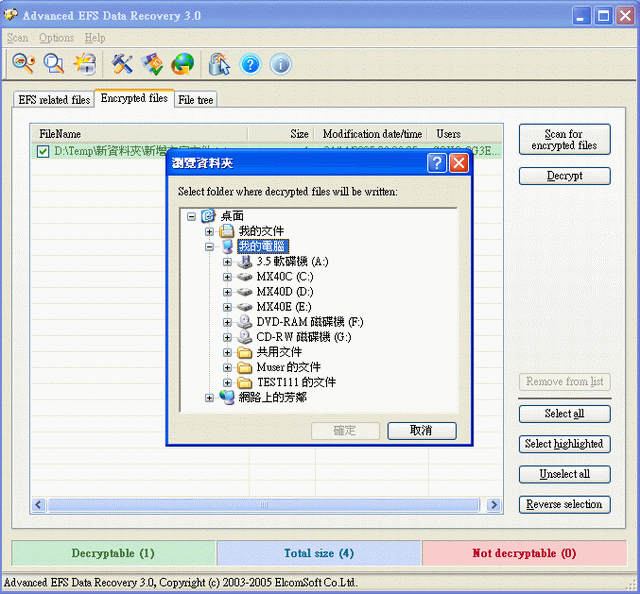Screen dimensions: 640x594
Task: Open the Help menu
Action: 95,38
